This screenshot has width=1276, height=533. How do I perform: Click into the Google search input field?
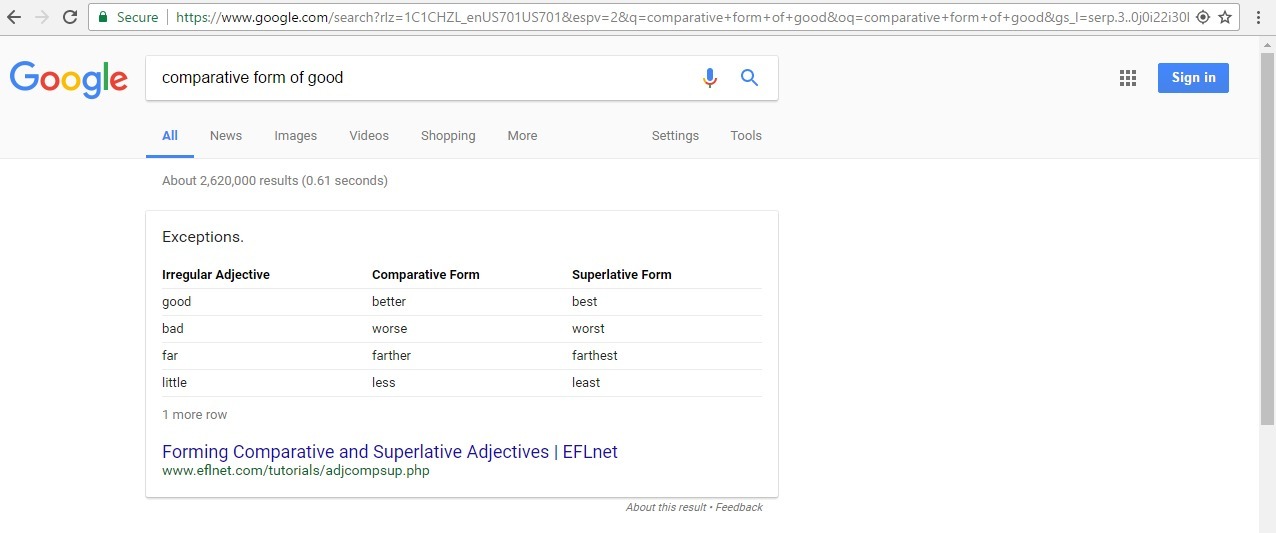click(420, 78)
